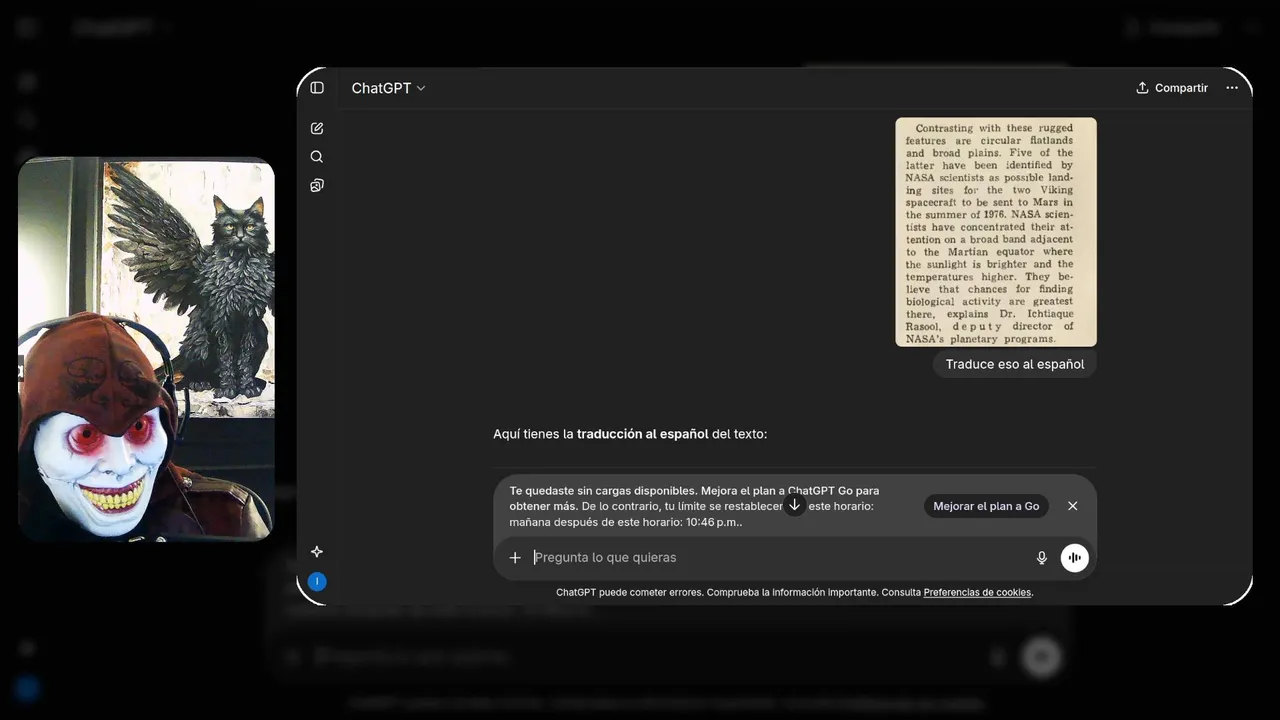Image resolution: width=1280 pixels, height=720 pixels.
Task: Click the plus attach button in composer
Action: [x=515, y=558]
